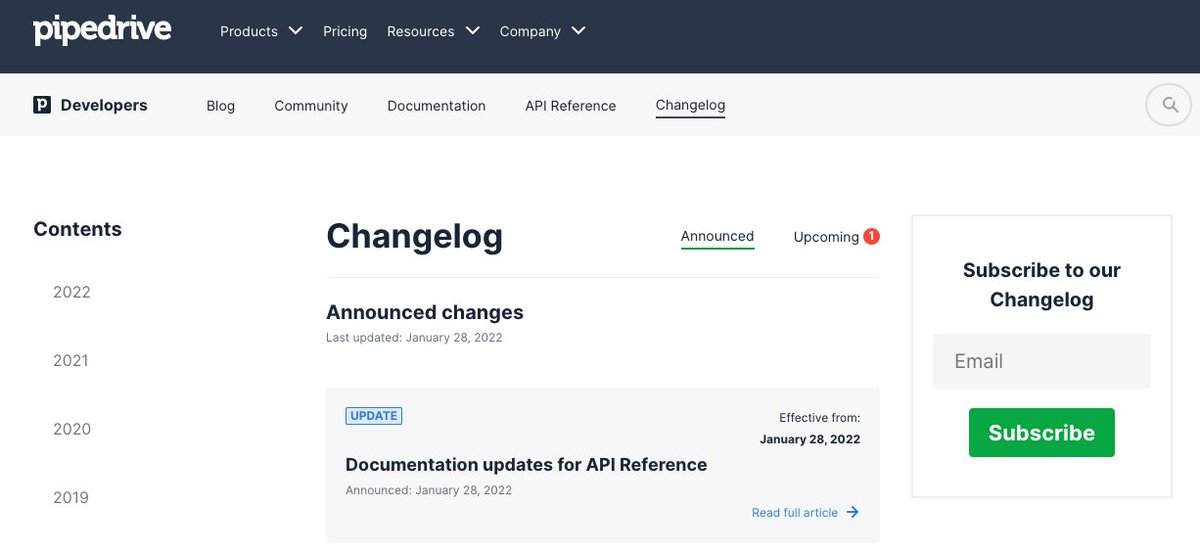Click the Changelog page heading
Viewport: 1200px width, 553px height.
(x=414, y=237)
